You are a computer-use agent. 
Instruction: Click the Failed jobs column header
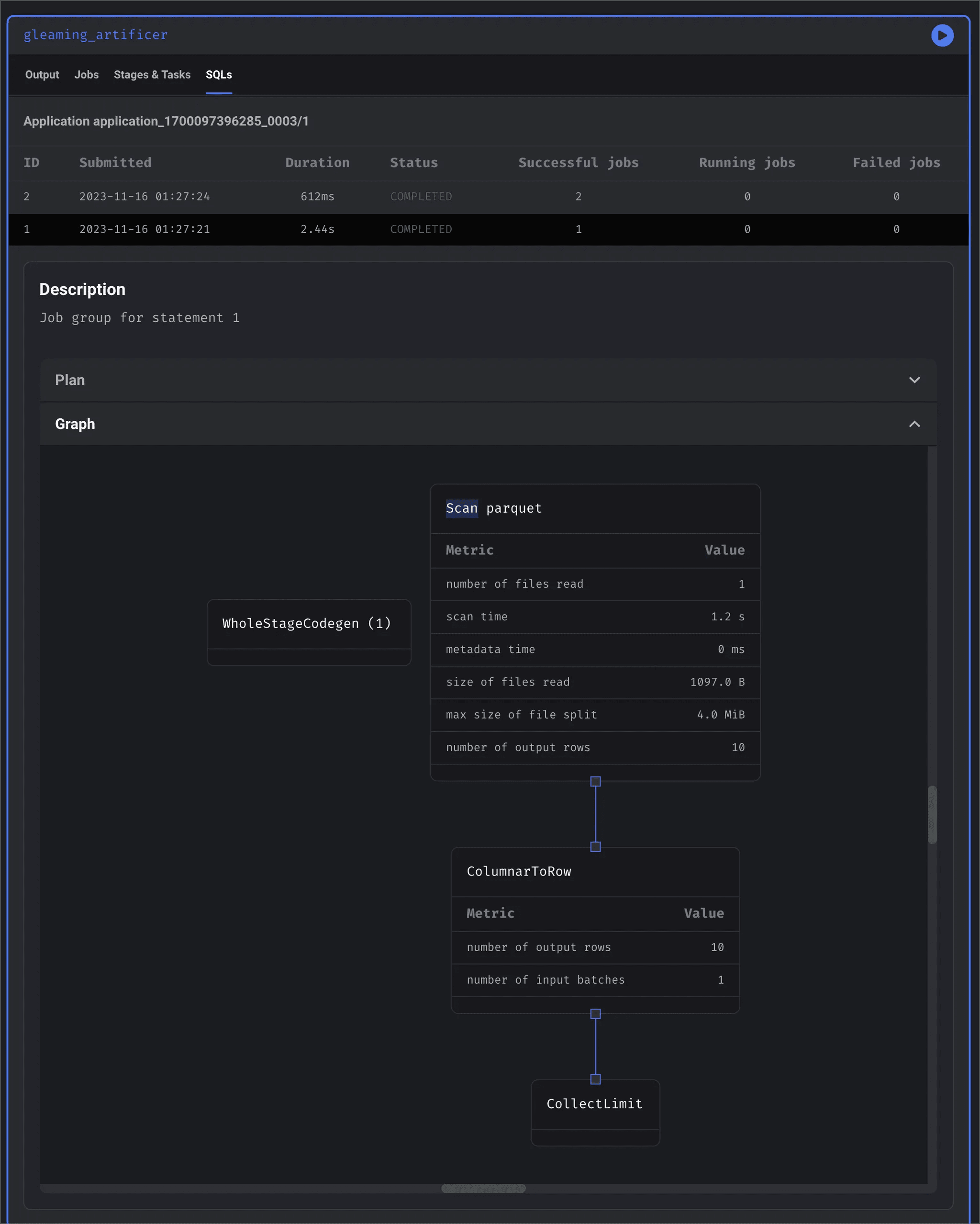[896, 163]
